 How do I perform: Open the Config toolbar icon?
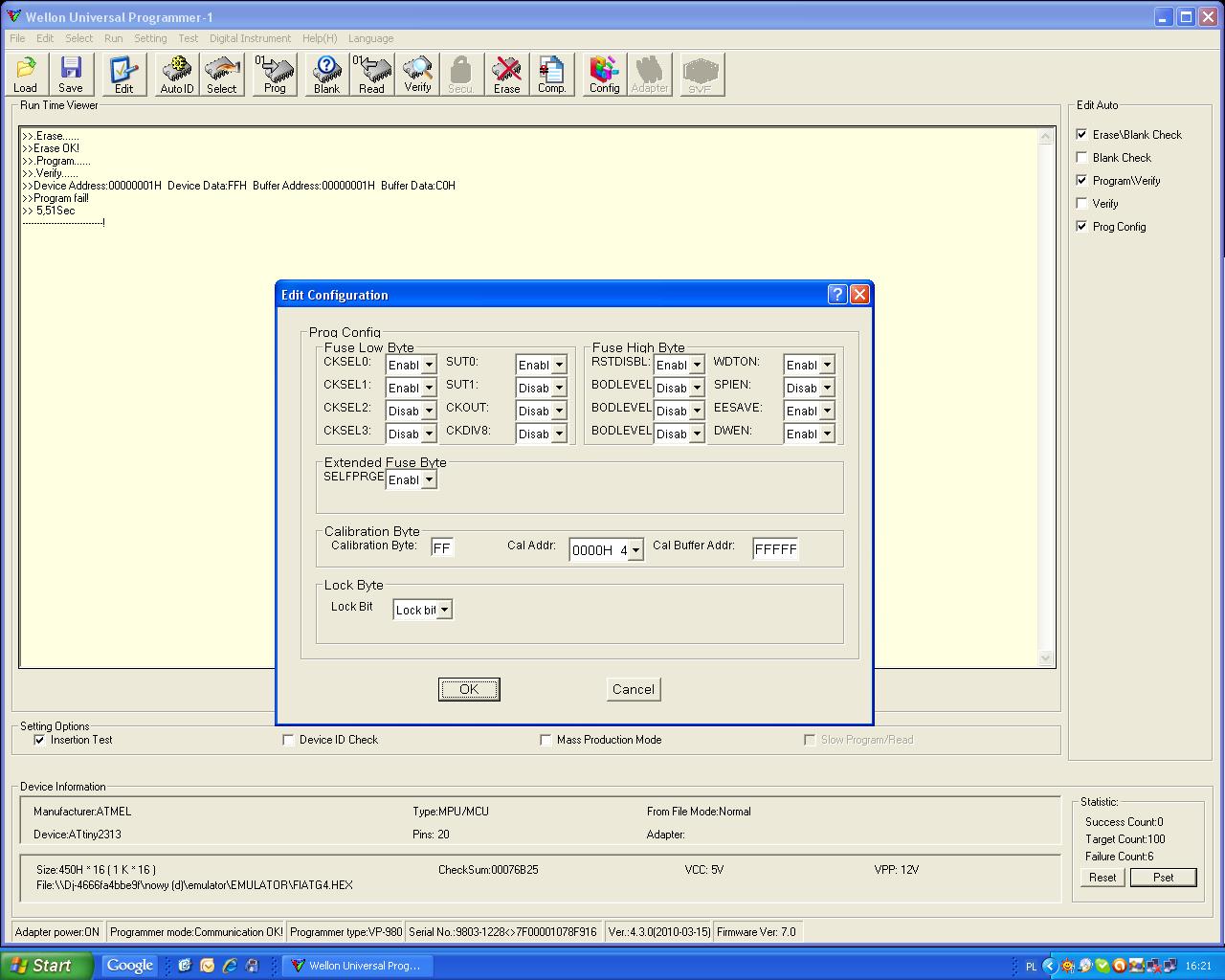pos(604,75)
